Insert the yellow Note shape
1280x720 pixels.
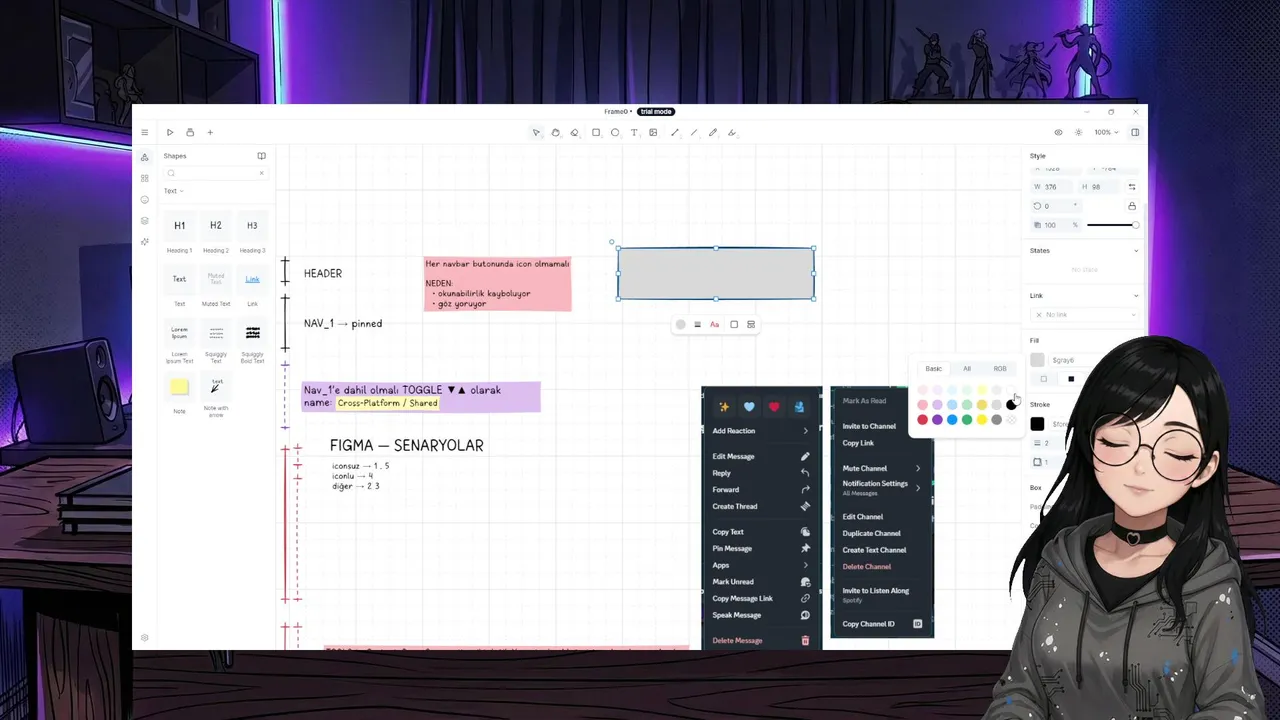[x=179, y=387]
